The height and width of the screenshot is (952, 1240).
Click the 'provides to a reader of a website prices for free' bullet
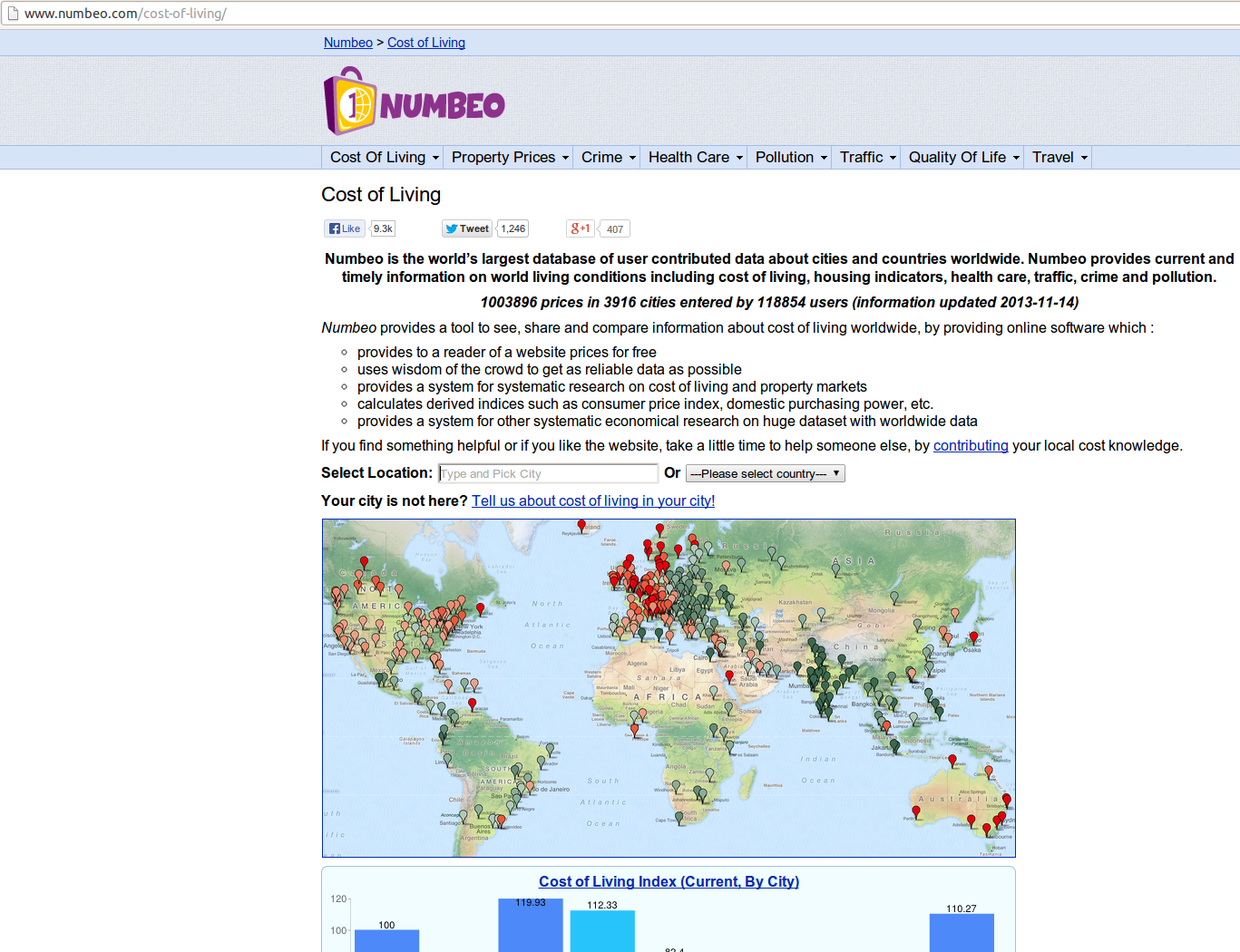(x=507, y=352)
